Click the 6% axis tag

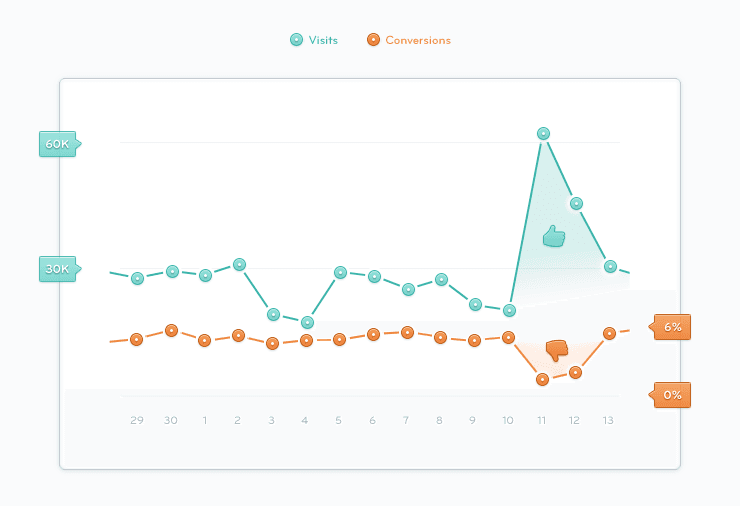click(x=670, y=327)
